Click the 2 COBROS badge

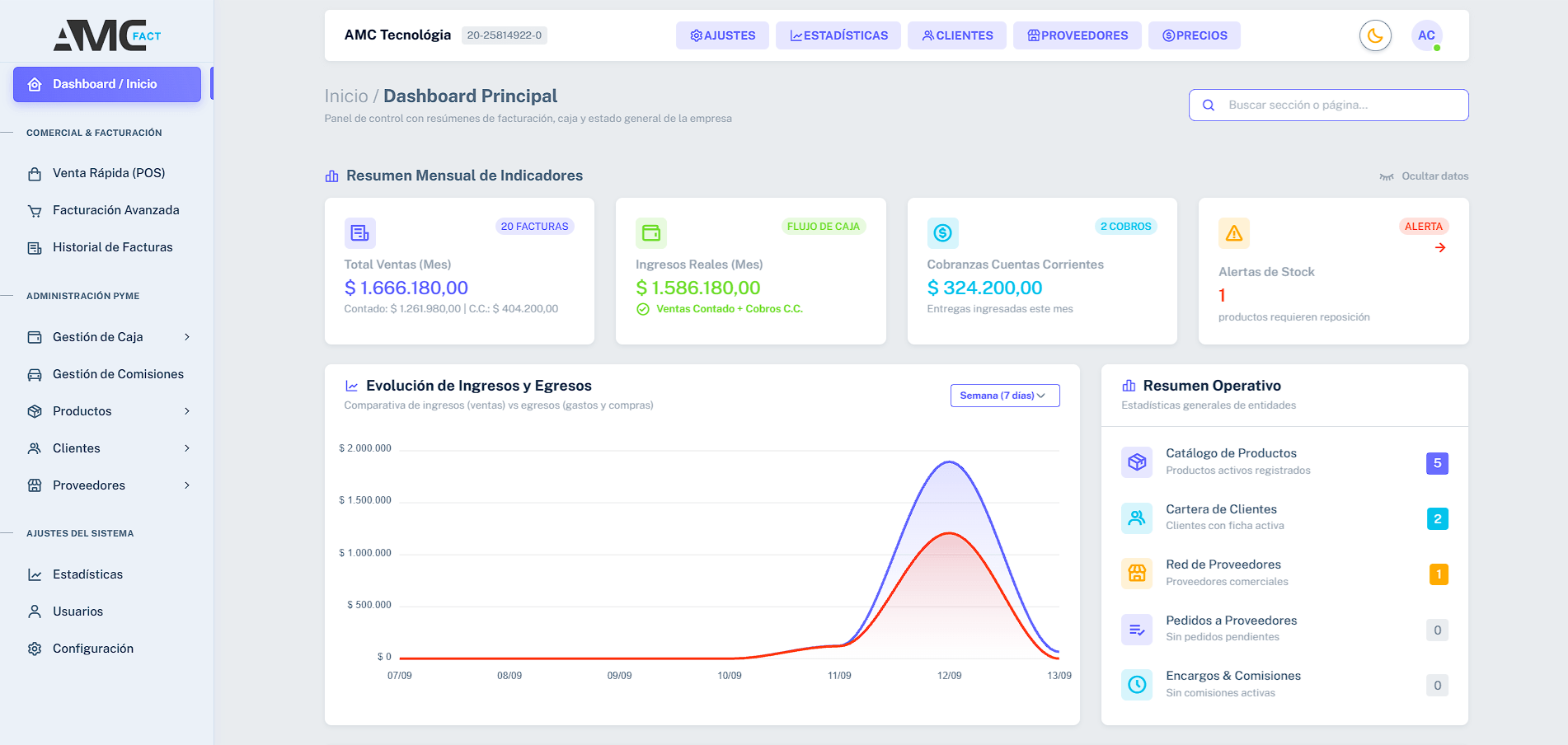click(1126, 227)
